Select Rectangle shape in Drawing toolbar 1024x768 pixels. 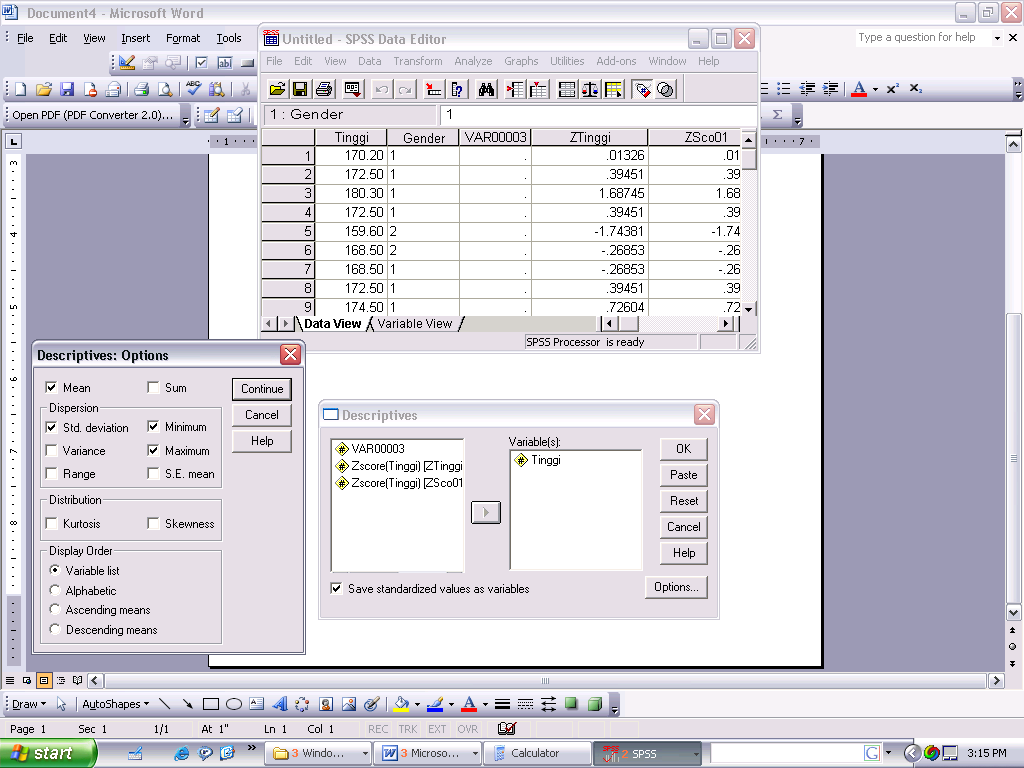(210, 704)
